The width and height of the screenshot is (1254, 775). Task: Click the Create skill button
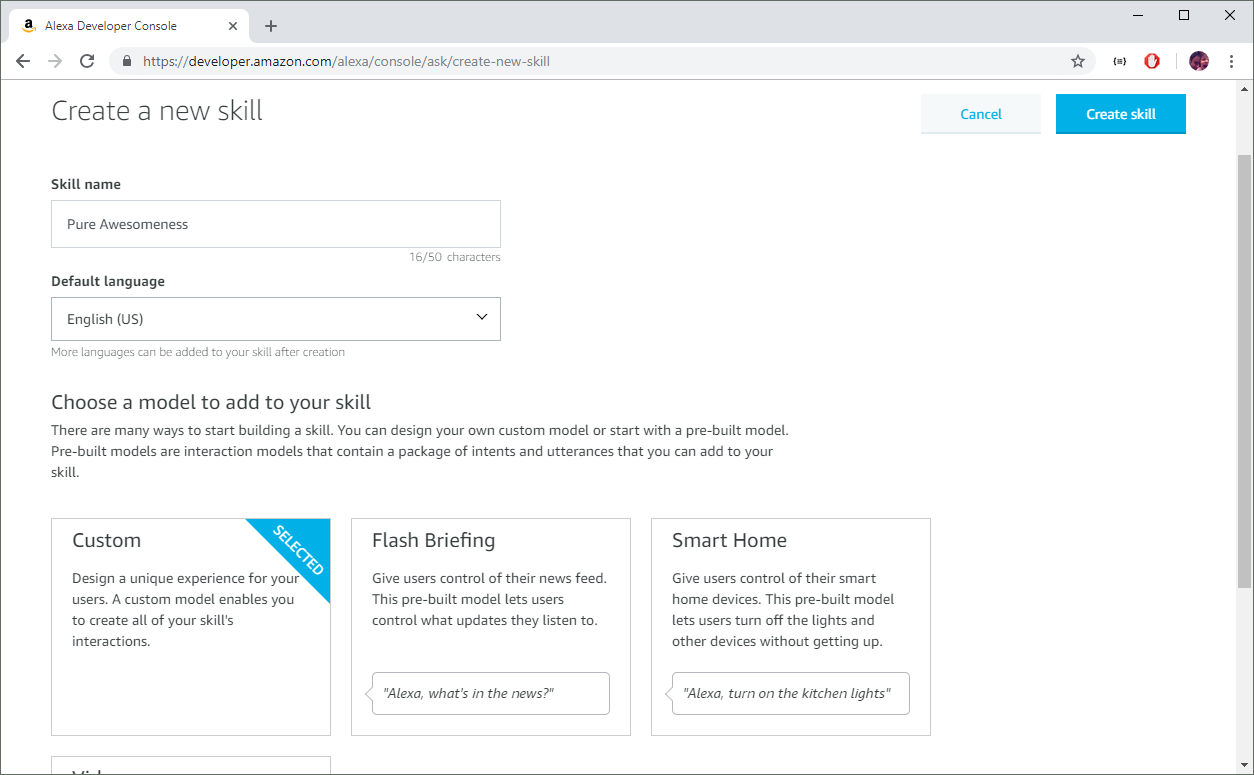pos(1121,114)
